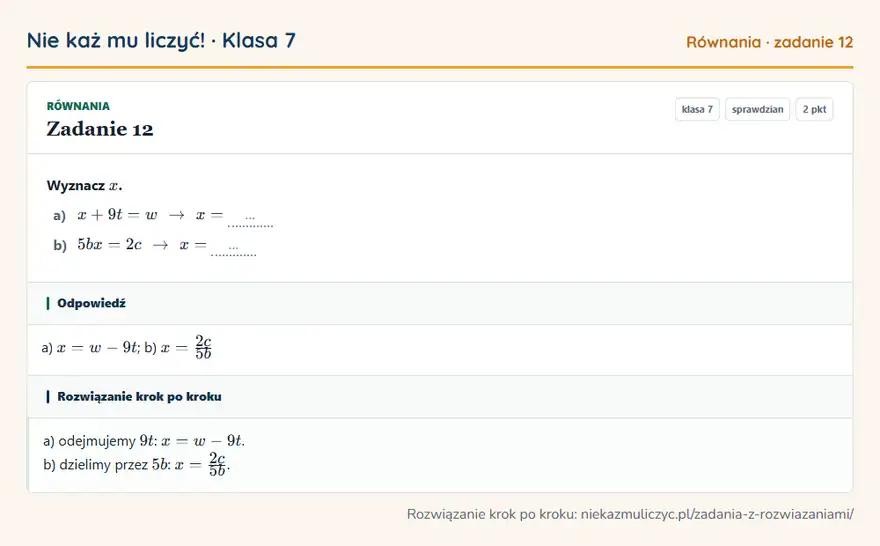
Task: Click the 'Rozwiązanie krok po kroku' section header
Action: coord(440,397)
